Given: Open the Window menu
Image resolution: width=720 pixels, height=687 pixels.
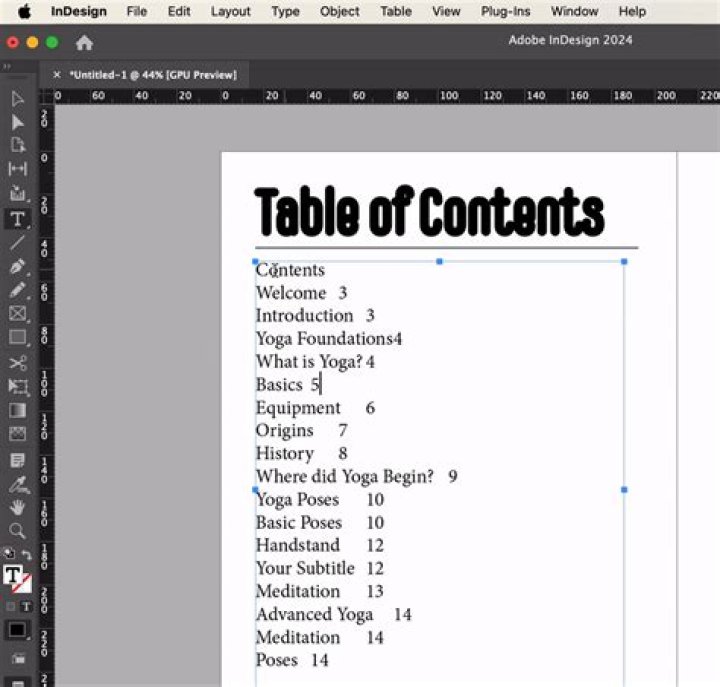Looking at the screenshot, I should (x=574, y=11).
